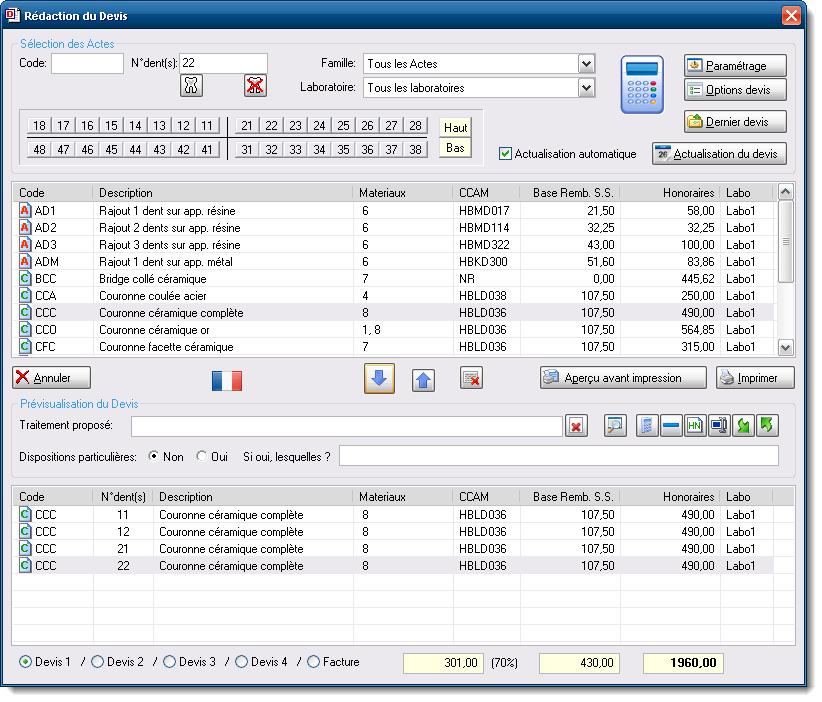This screenshot has height=702, width=822.
Task: Click the crossed-out red tooth icon
Action: coord(256,86)
